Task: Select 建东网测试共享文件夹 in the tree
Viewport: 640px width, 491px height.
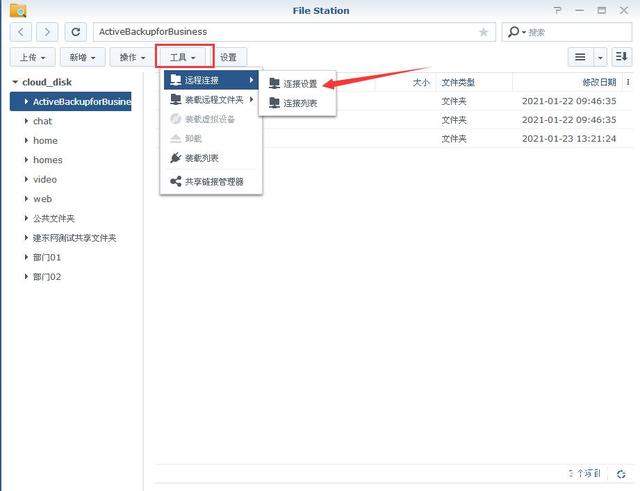Action: pos(75,238)
